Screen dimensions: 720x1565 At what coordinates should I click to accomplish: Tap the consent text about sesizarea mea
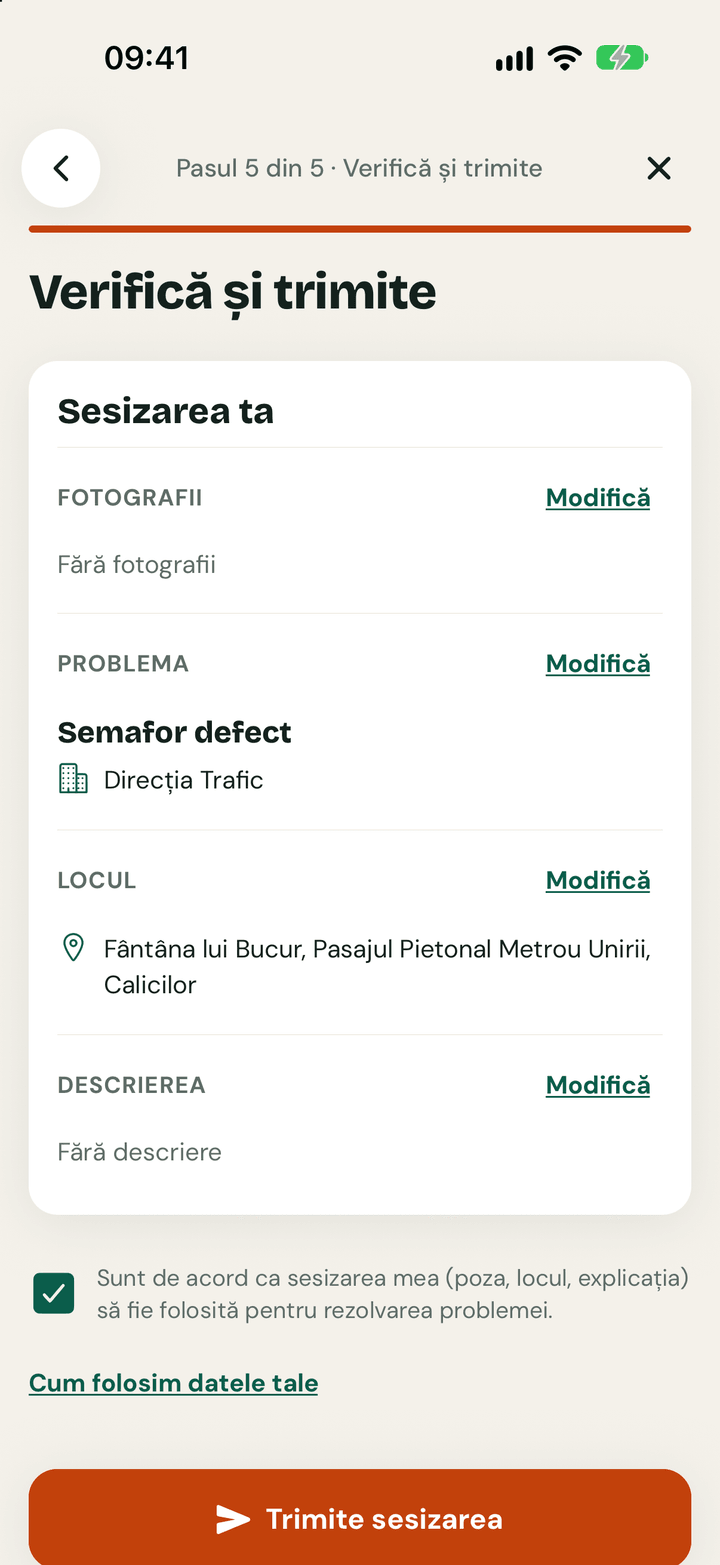(x=393, y=1294)
